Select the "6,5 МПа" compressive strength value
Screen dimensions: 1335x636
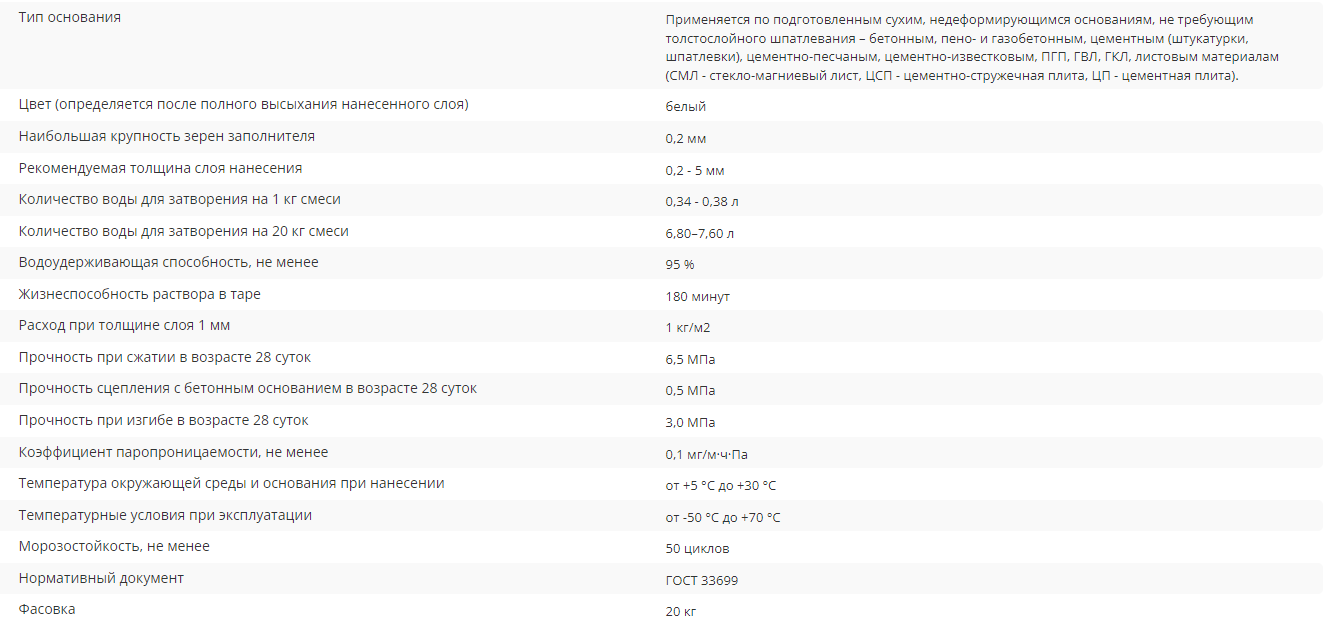(x=690, y=360)
